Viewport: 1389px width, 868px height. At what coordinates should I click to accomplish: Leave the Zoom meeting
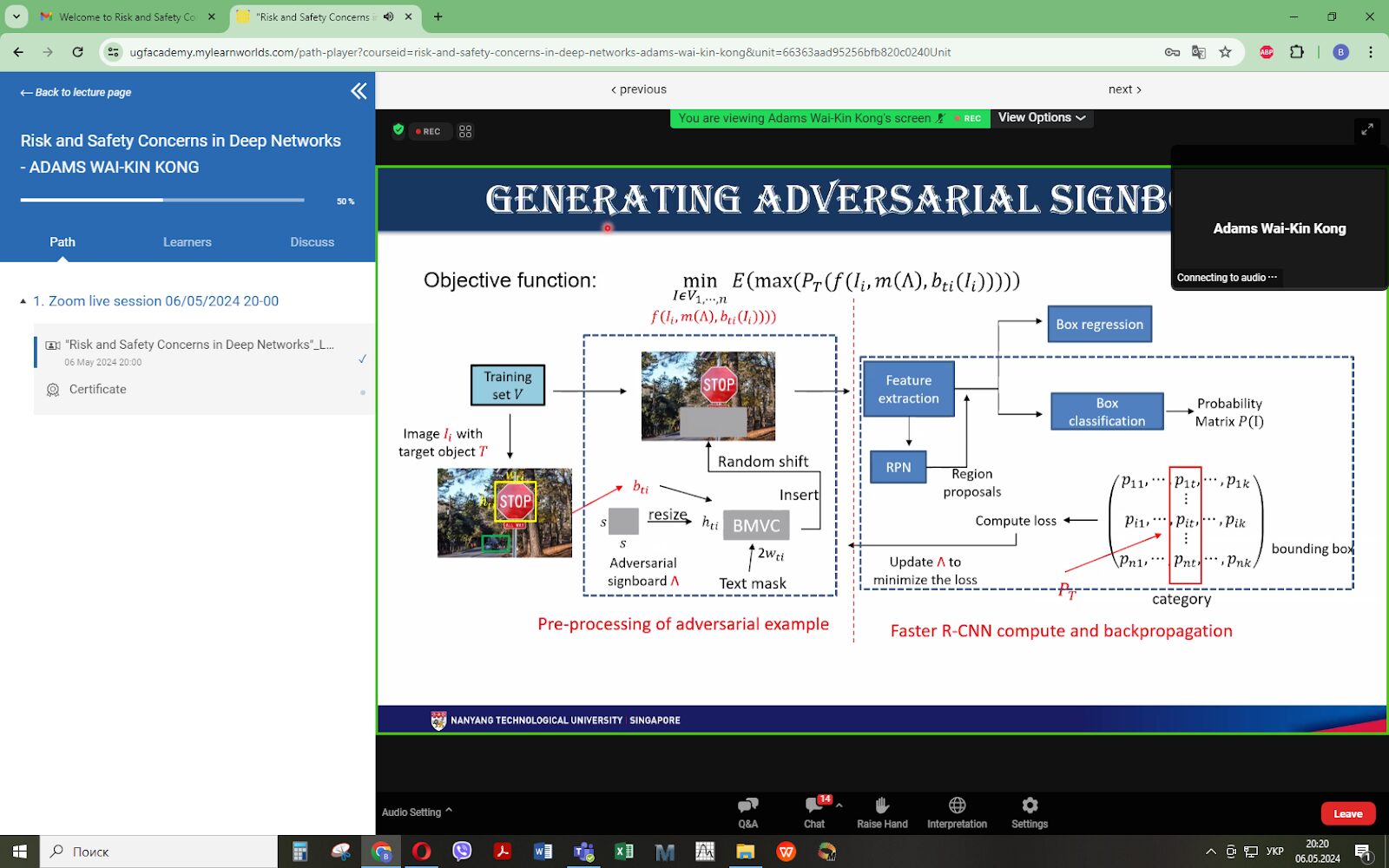click(x=1347, y=813)
